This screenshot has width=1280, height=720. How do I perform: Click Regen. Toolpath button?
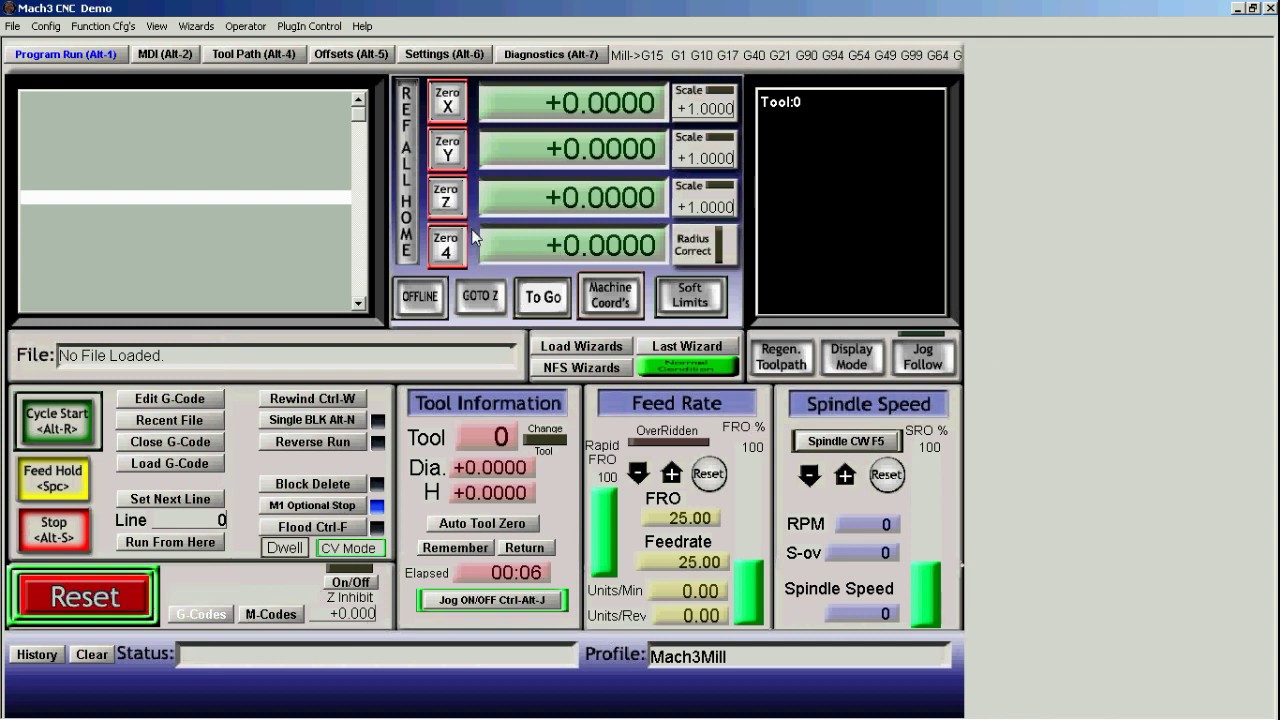click(781, 357)
